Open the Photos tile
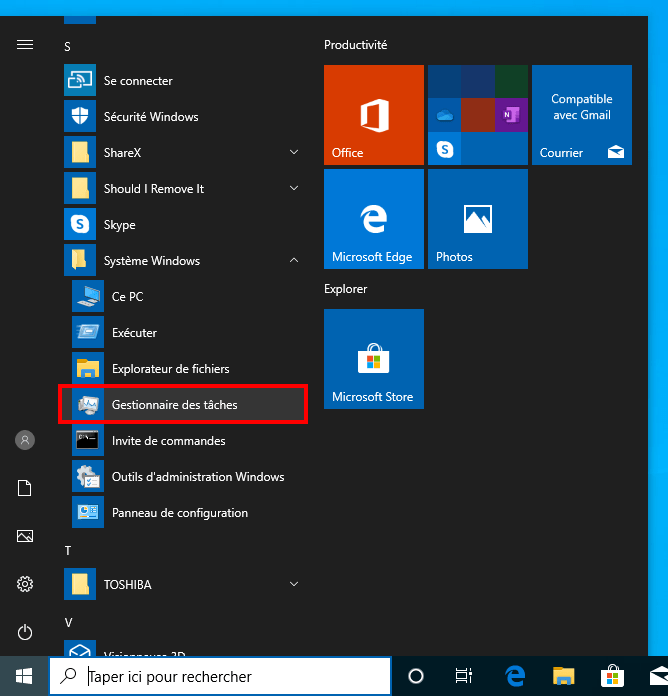668x696 pixels. (478, 219)
